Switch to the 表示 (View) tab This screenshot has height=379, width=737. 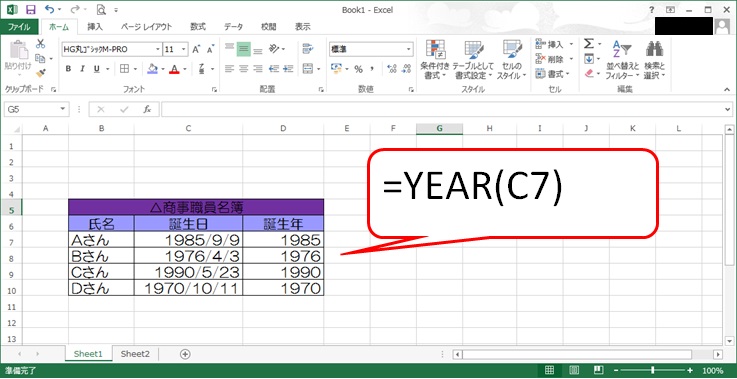(302, 27)
